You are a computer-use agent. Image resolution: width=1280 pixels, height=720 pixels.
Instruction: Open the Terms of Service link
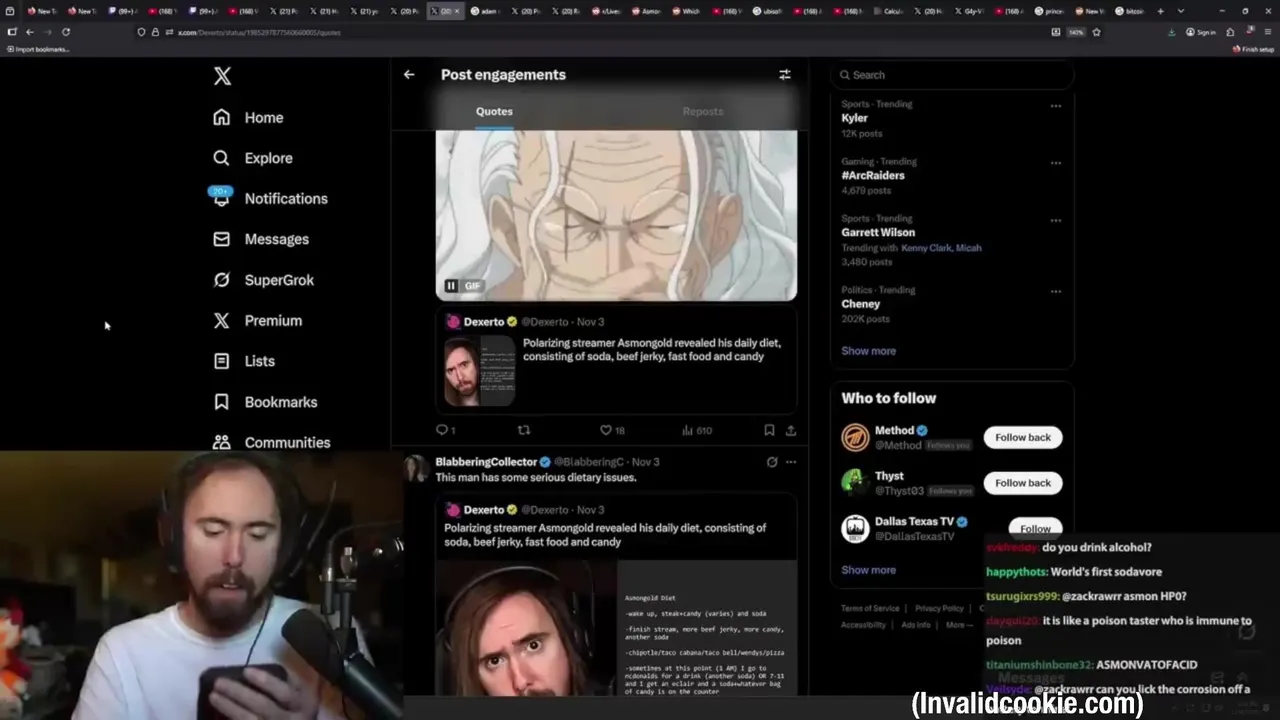(870, 608)
